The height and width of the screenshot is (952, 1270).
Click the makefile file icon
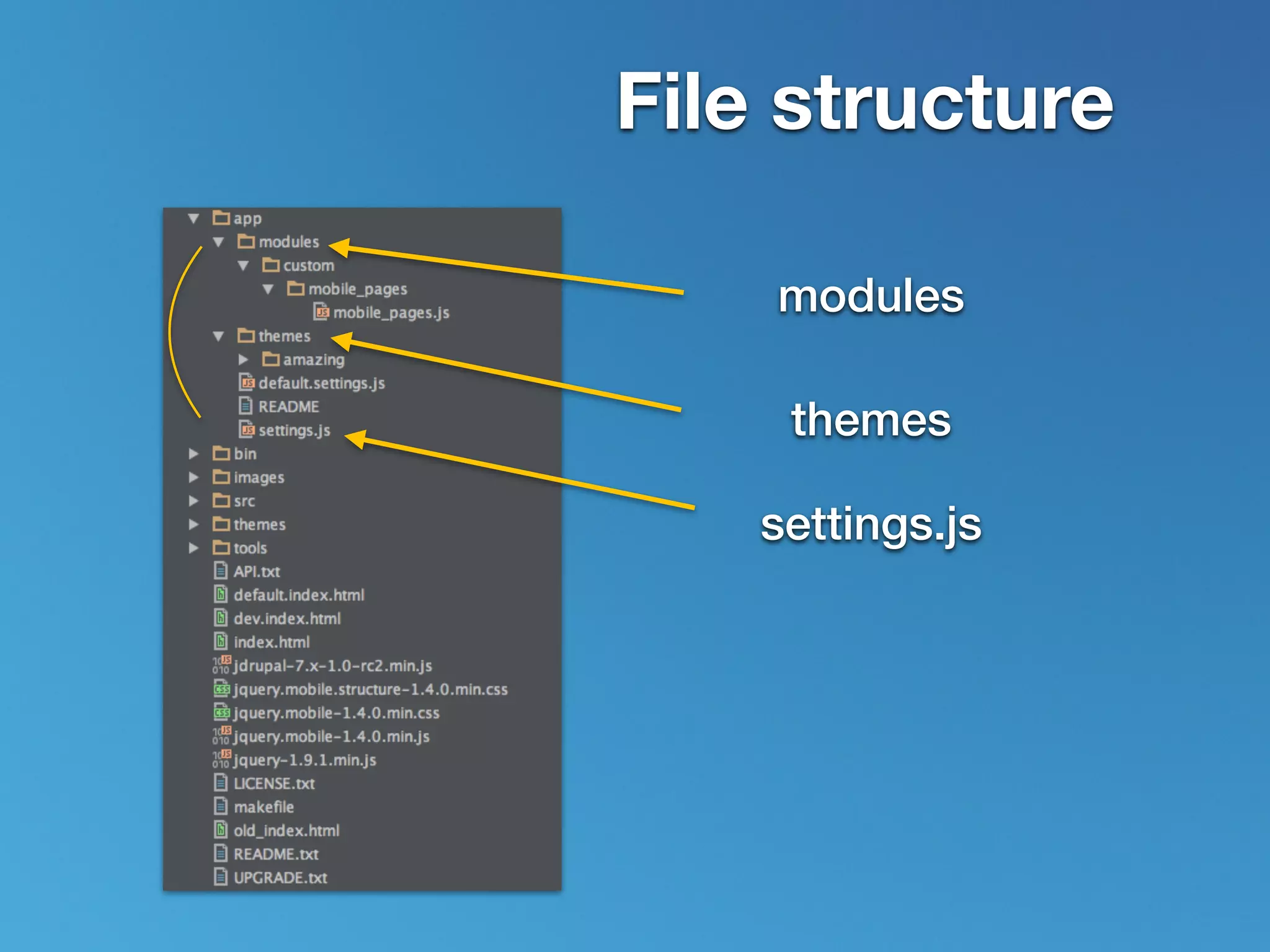[x=221, y=806]
